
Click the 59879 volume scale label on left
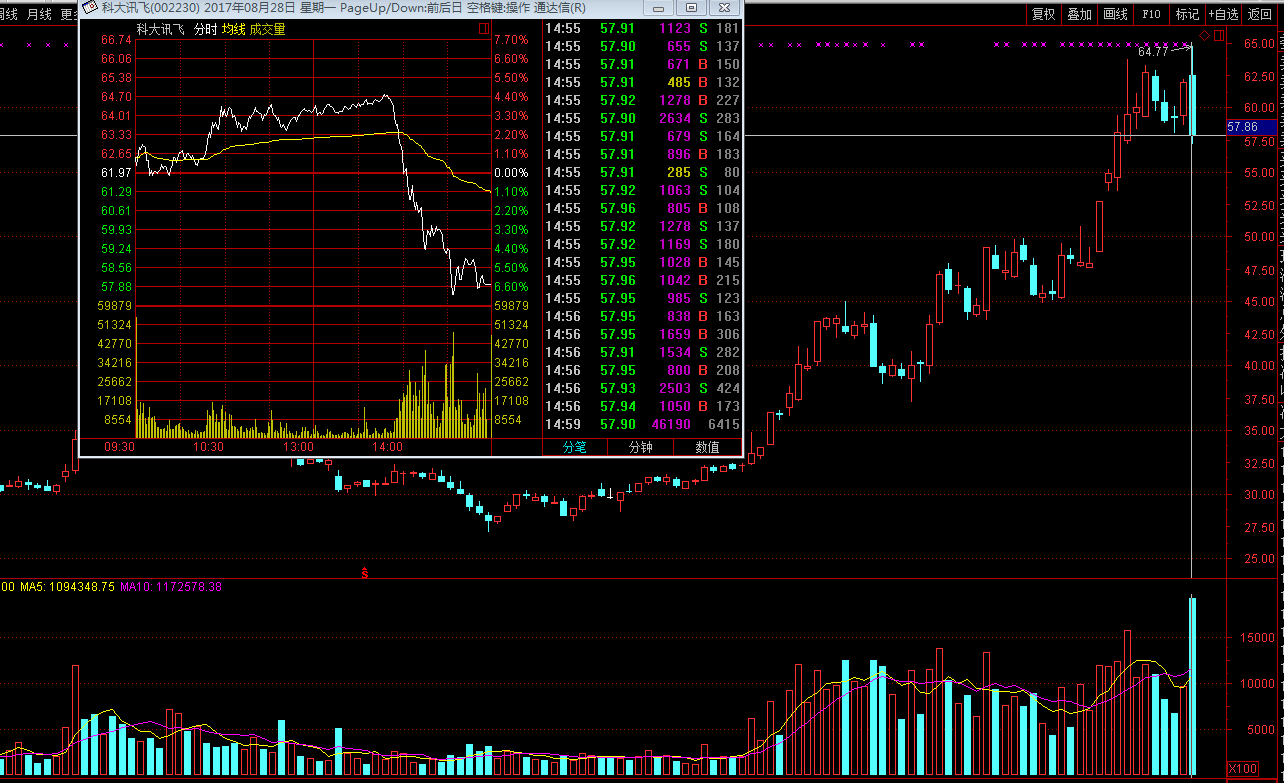click(116, 305)
